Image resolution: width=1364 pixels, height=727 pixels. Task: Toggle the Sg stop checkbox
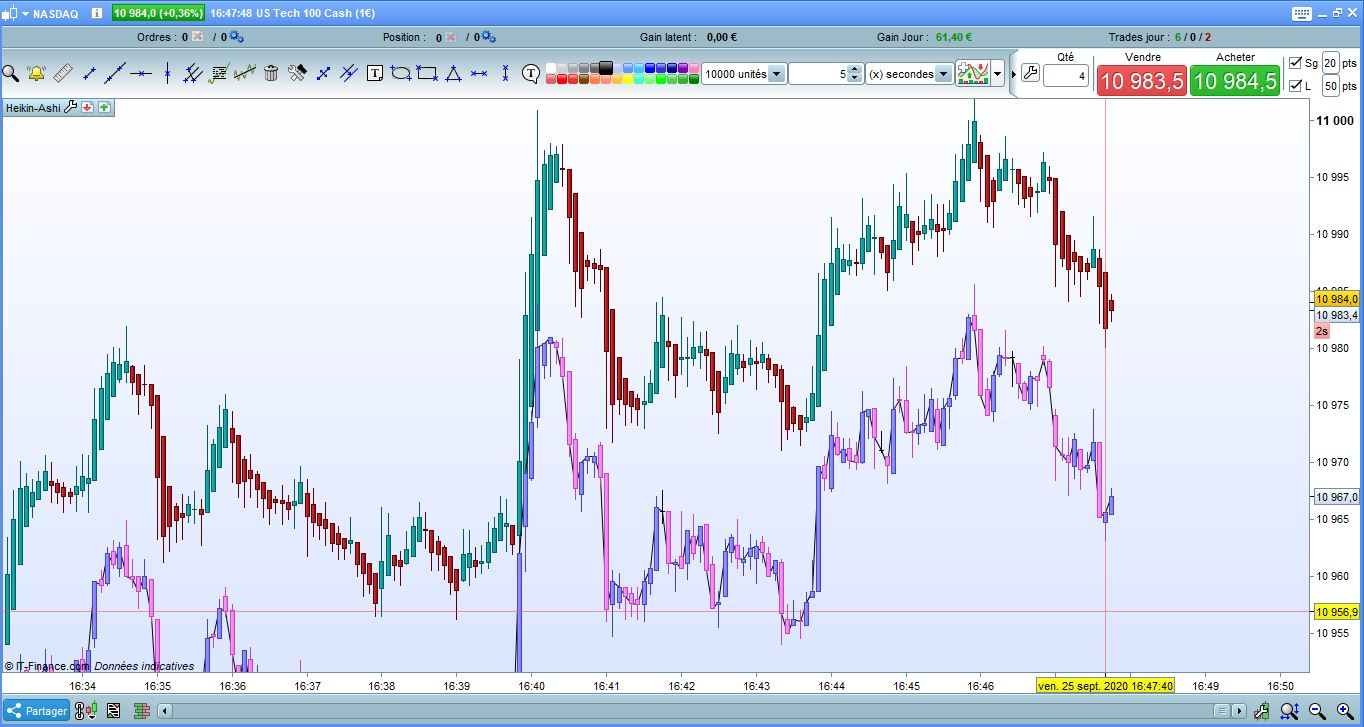pyautogui.click(x=1296, y=62)
